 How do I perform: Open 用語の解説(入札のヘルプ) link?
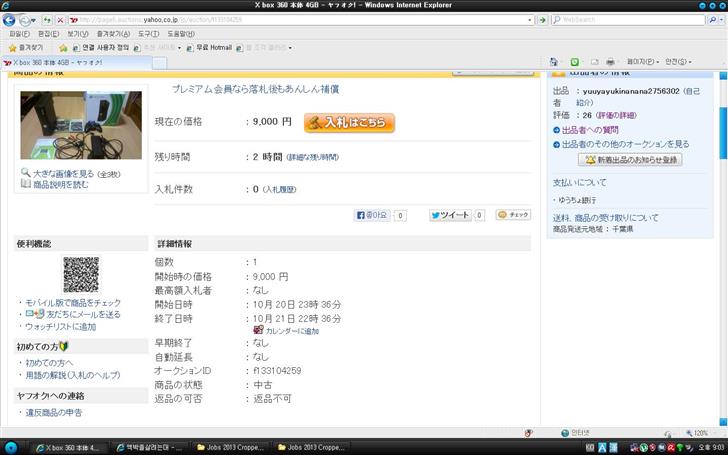pyautogui.click(x=73, y=375)
